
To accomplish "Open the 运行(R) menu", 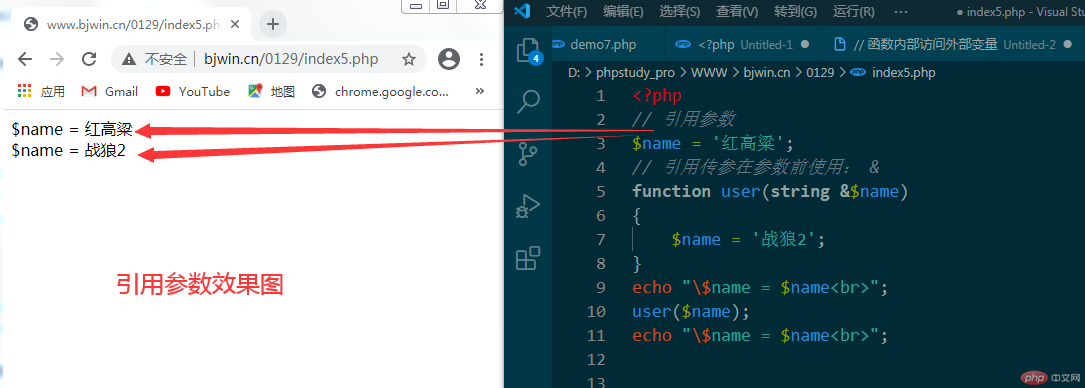I will (853, 12).
